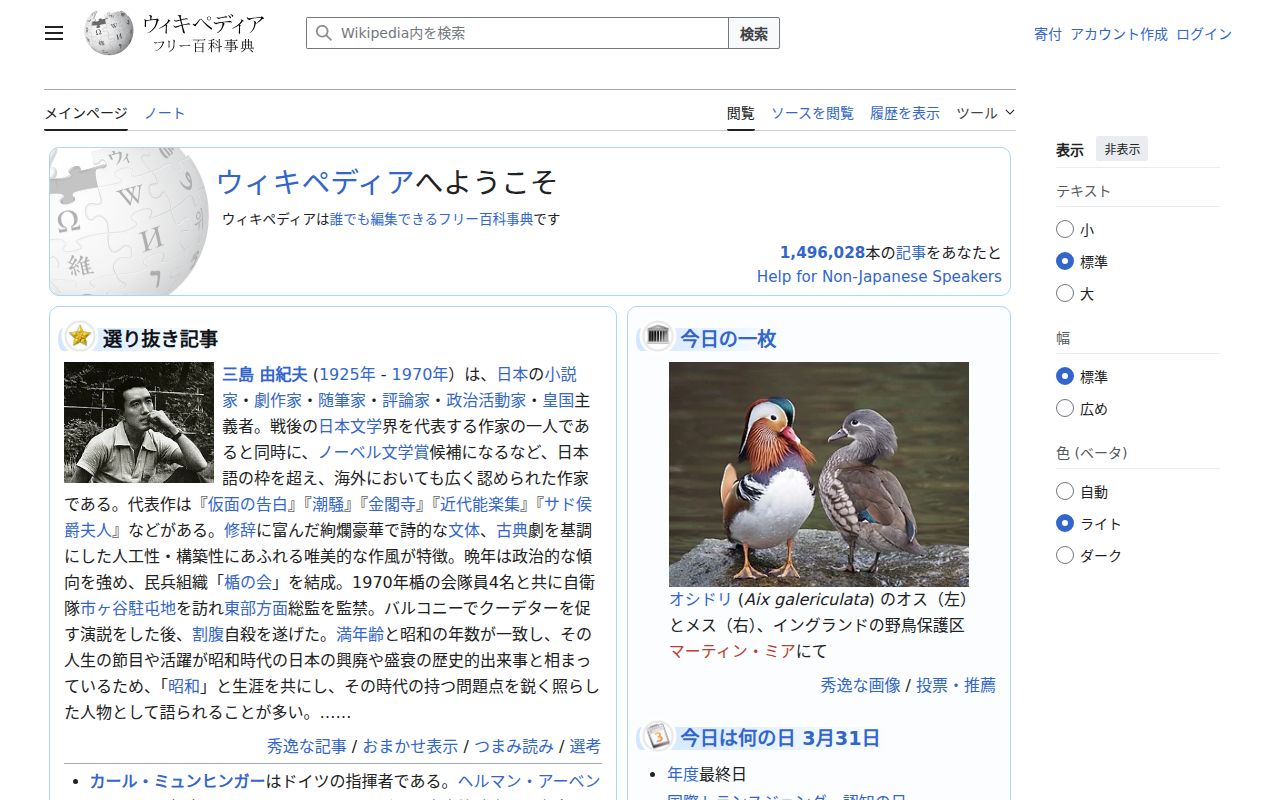Click the 検索 search button
Image resolution: width=1280 pixels, height=800 pixels.
754,33
